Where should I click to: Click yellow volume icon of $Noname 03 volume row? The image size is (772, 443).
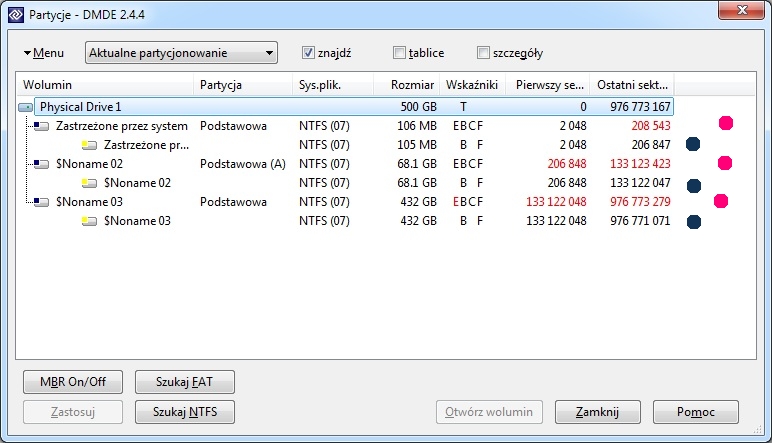coord(89,221)
